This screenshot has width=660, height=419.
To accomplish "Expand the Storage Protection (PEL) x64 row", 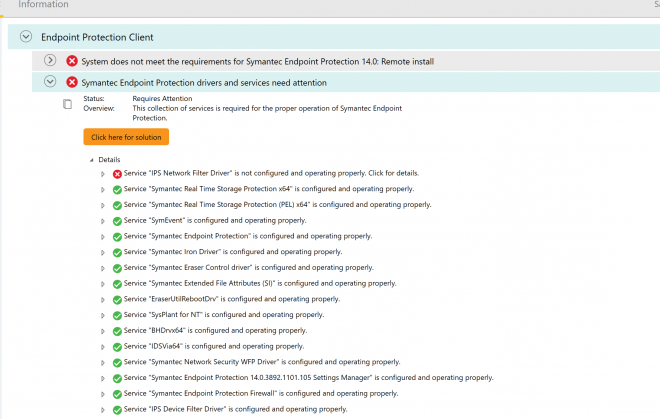I will 102,205.
